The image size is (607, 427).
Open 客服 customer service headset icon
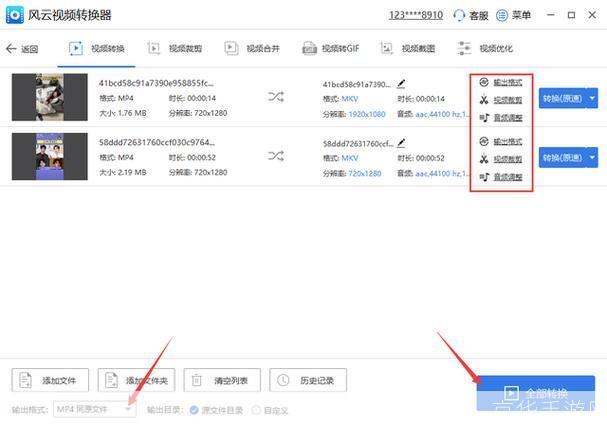(x=459, y=15)
